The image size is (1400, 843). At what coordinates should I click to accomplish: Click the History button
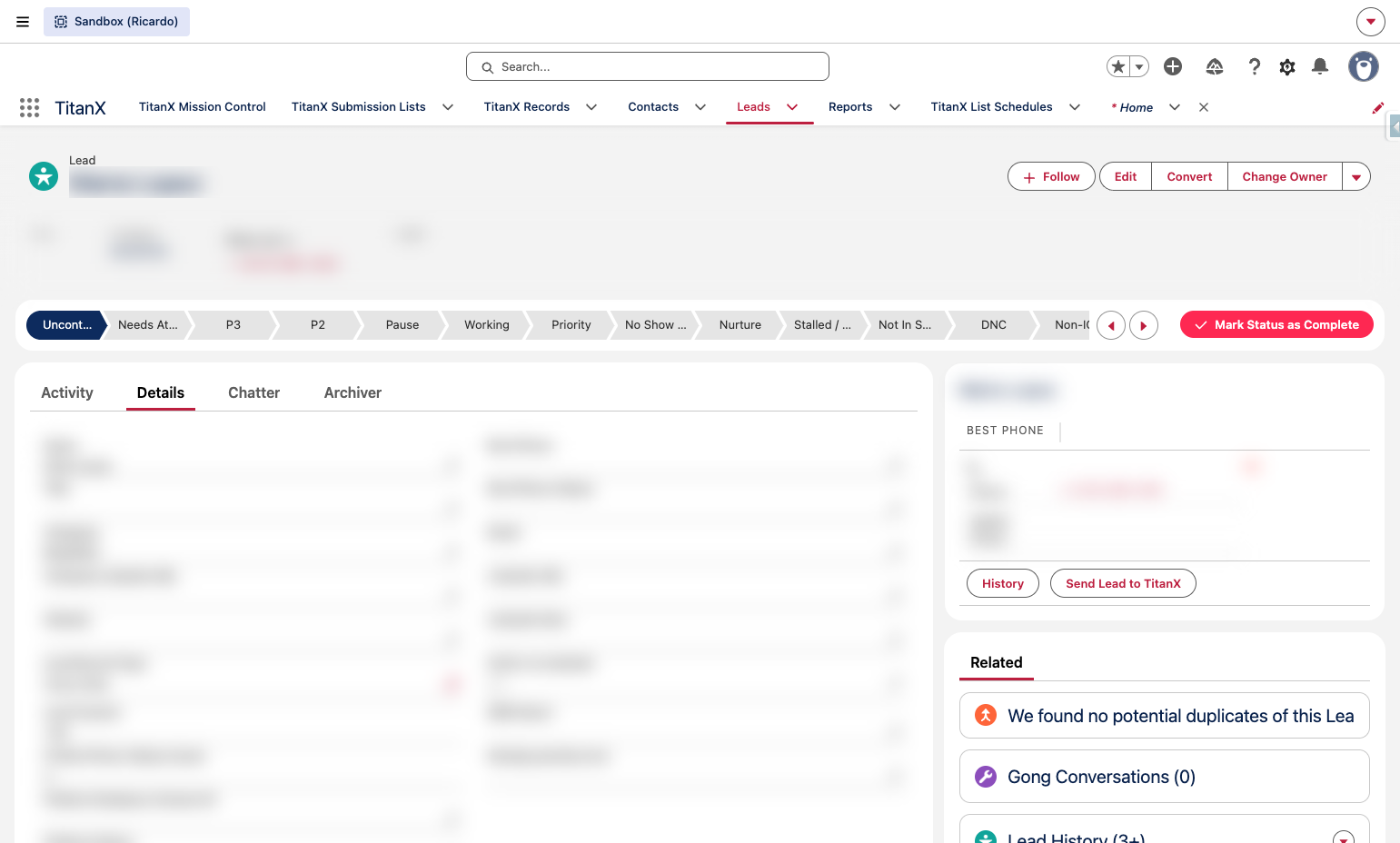[1003, 583]
